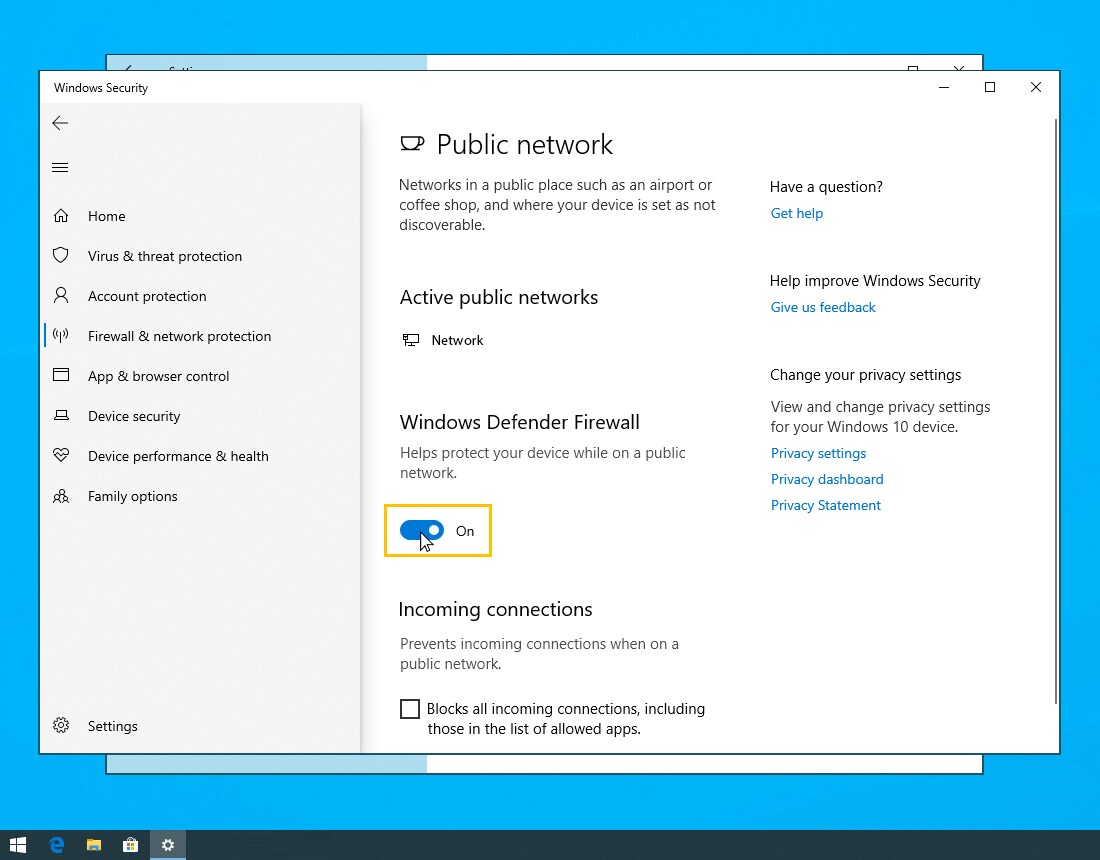1100x860 pixels.
Task: Click the Incoming connections heading
Action: coord(495,609)
